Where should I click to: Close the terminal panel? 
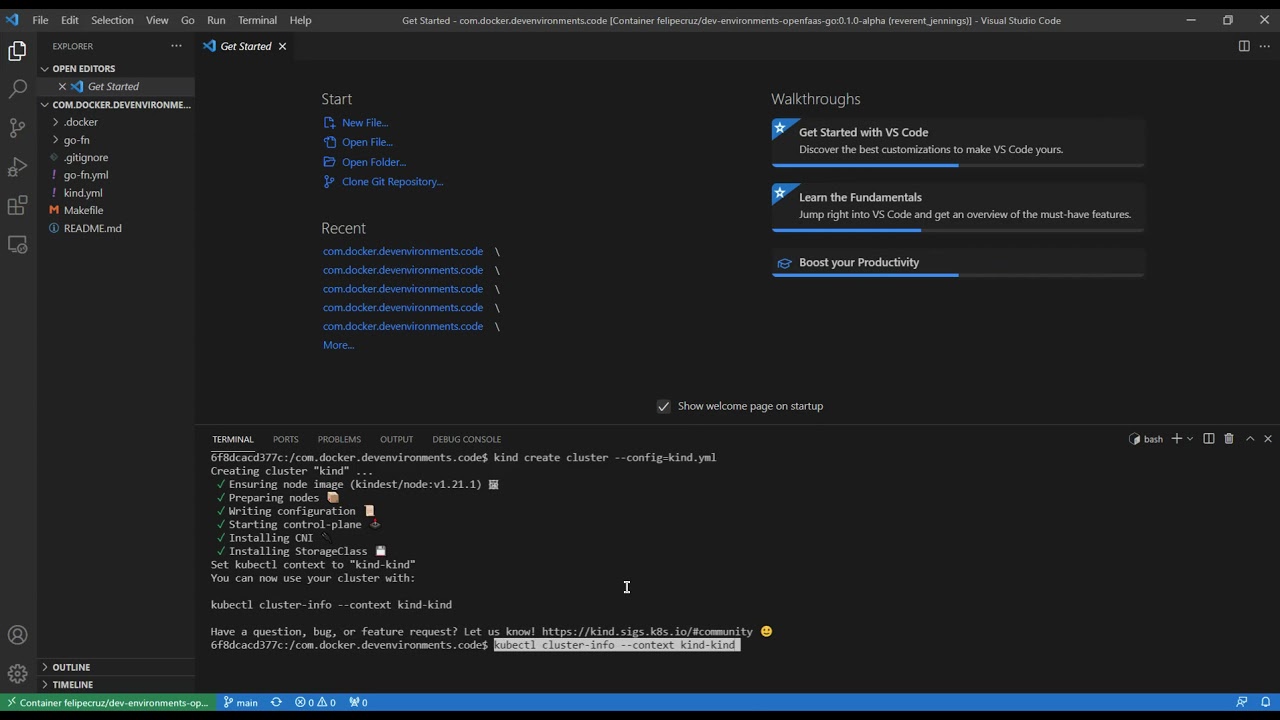[1268, 439]
